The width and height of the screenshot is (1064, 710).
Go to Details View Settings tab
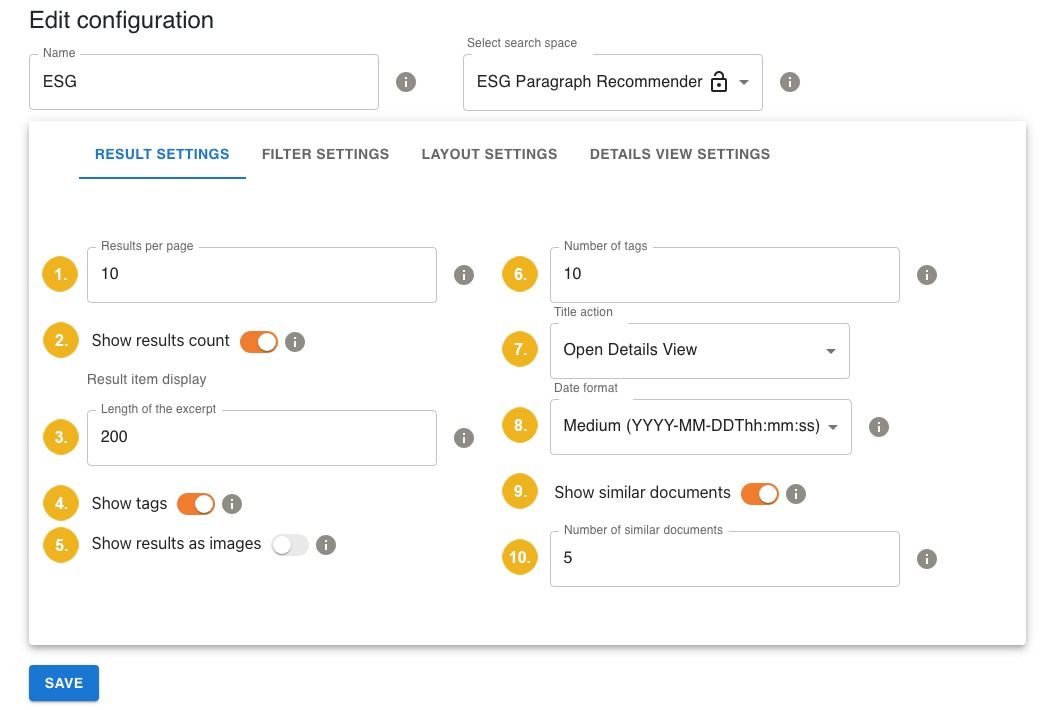click(680, 154)
